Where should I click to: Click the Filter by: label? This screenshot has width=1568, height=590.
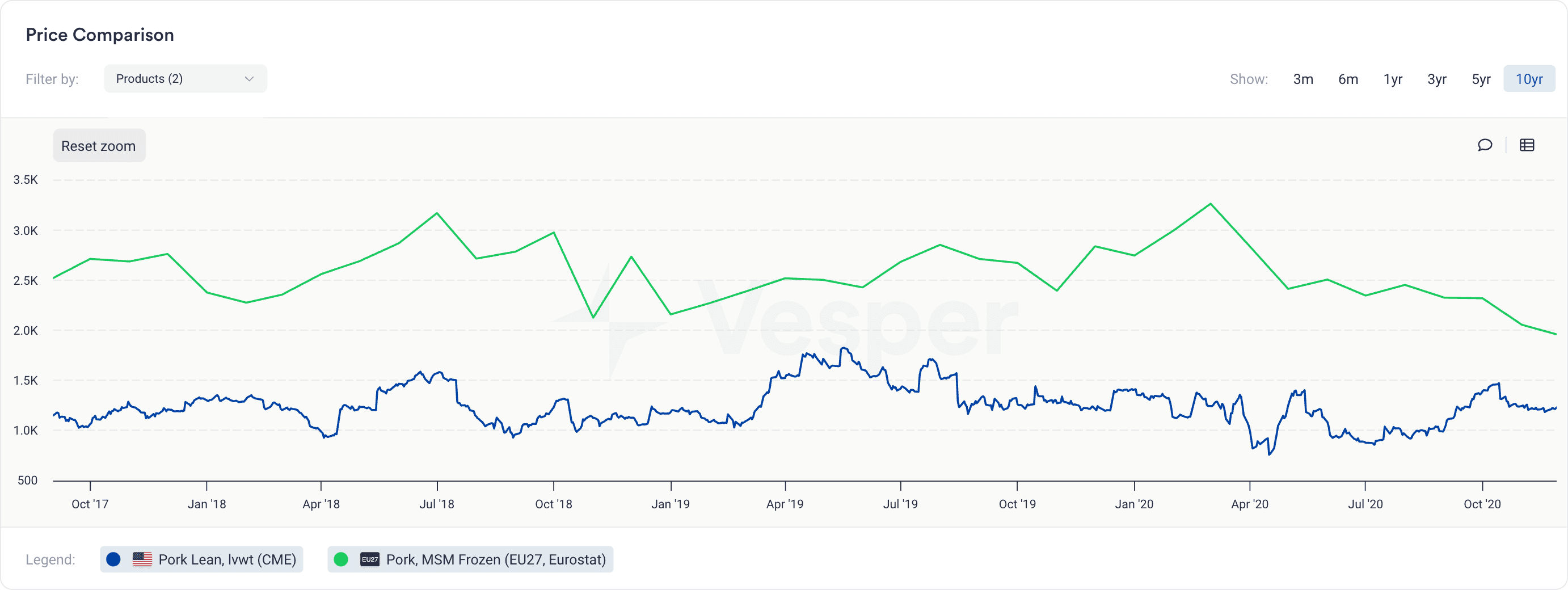coord(52,79)
